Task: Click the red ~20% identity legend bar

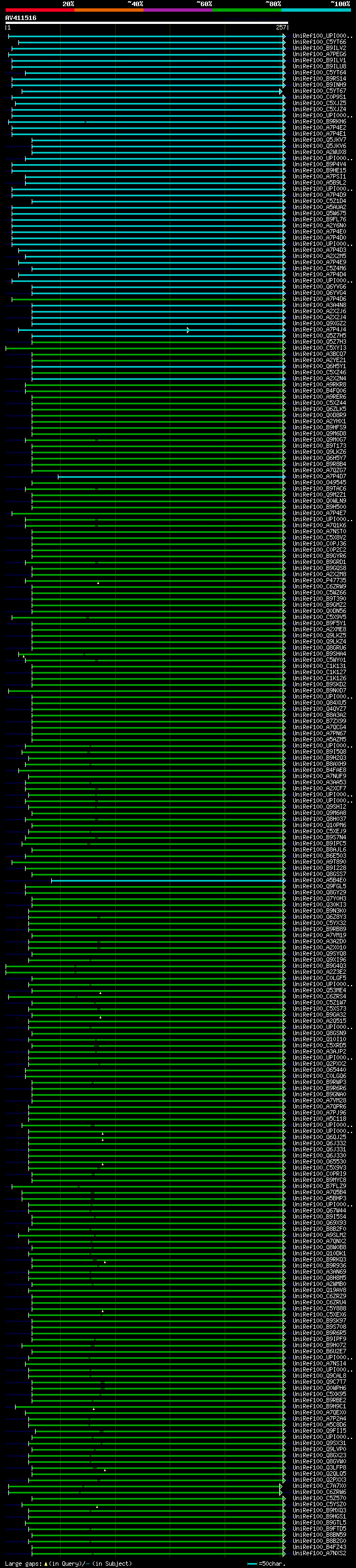Action: [x=39, y=10]
